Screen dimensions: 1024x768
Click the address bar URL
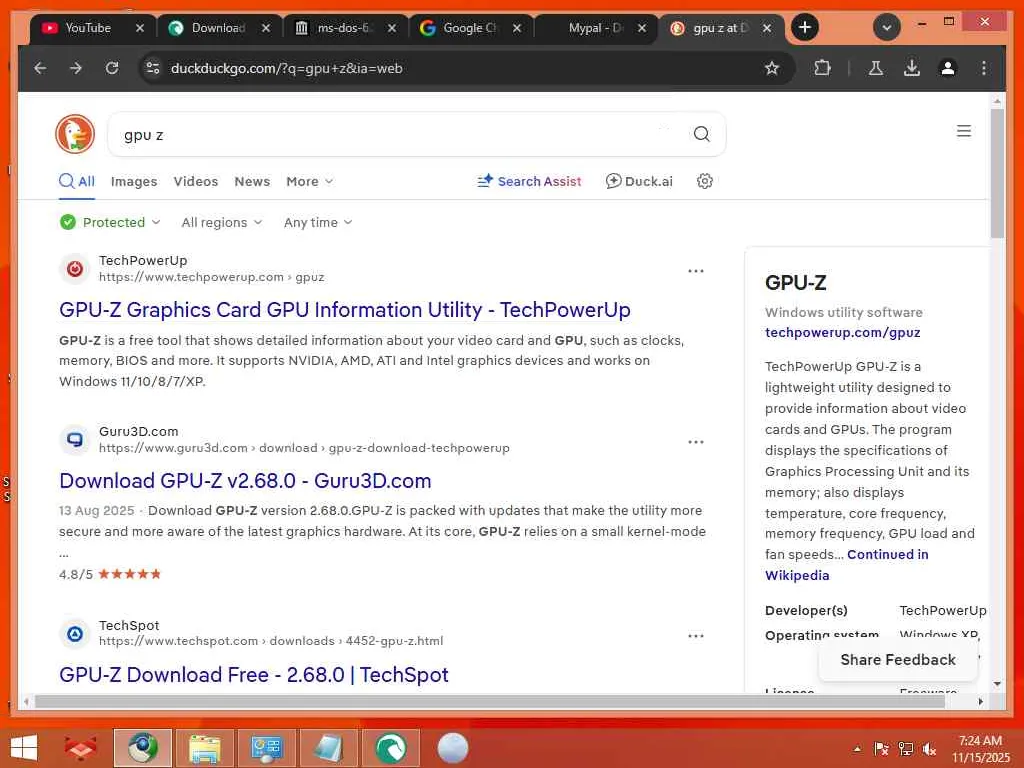point(286,68)
